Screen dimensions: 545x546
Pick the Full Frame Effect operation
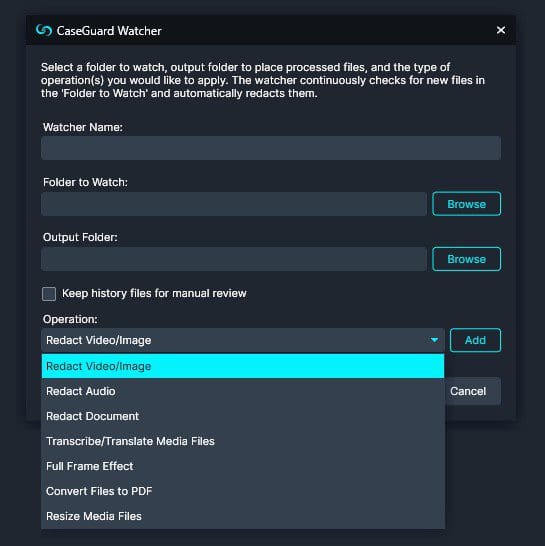pyautogui.click(x=243, y=466)
